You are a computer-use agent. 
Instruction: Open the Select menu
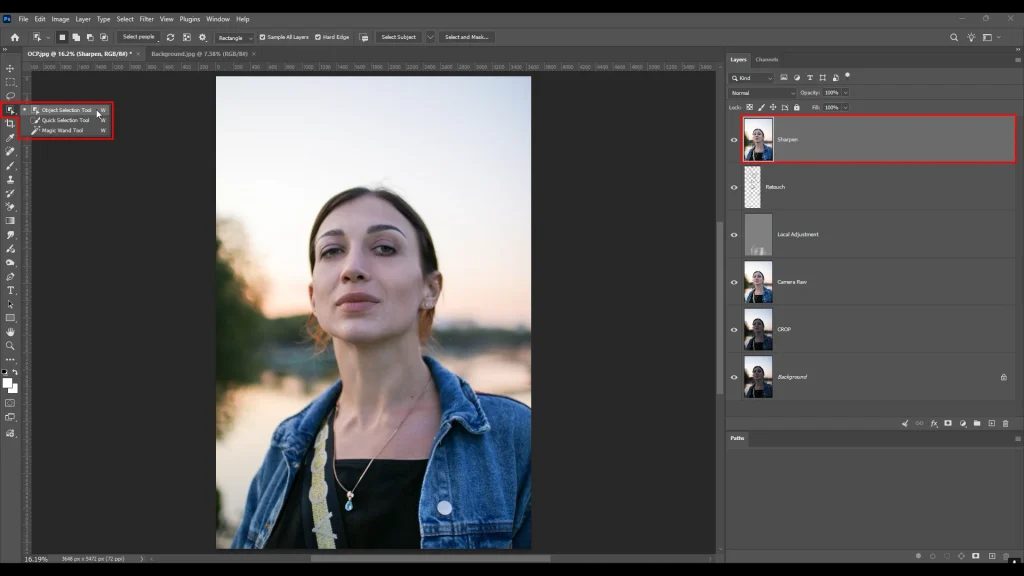coord(125,19)
